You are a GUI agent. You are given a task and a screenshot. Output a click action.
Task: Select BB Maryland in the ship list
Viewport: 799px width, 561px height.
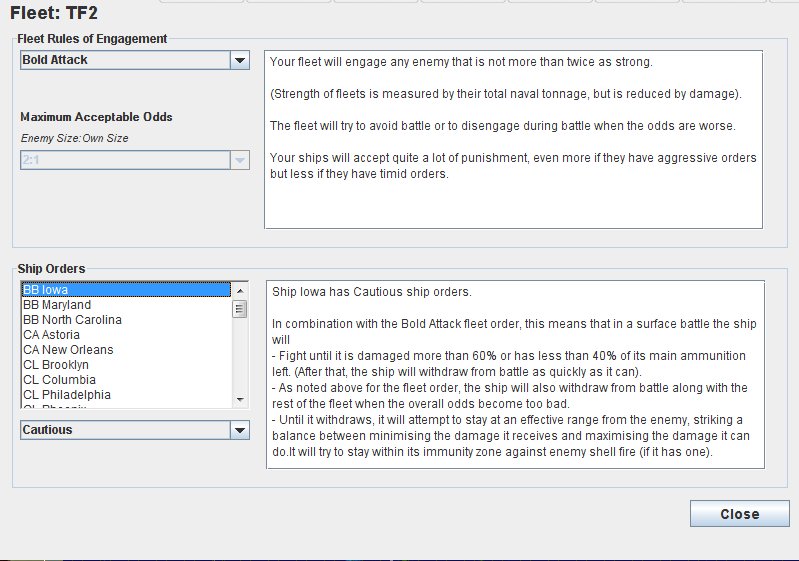tap(126, 305)
